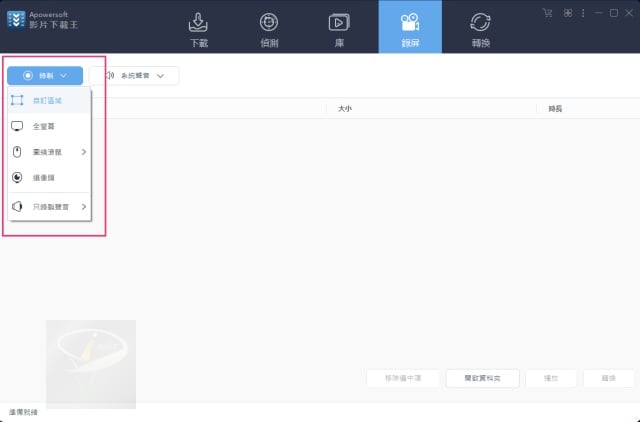Open the 偵測 detect tab
Viewport: 640px width, 422px height.
(x=269, y=30)
